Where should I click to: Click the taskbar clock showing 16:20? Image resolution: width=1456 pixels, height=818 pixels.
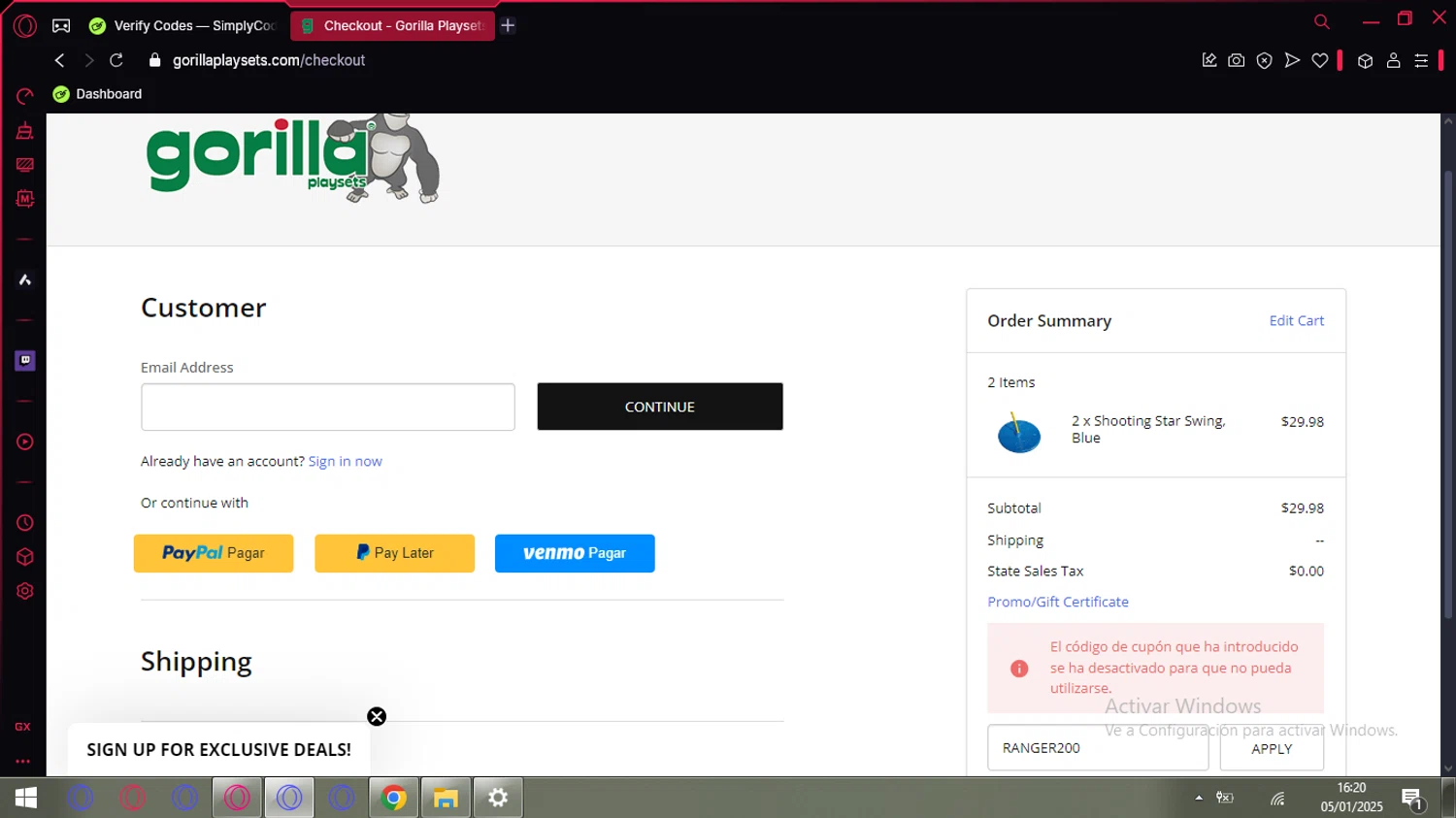pyautogui.click(x=1351, y=798)
